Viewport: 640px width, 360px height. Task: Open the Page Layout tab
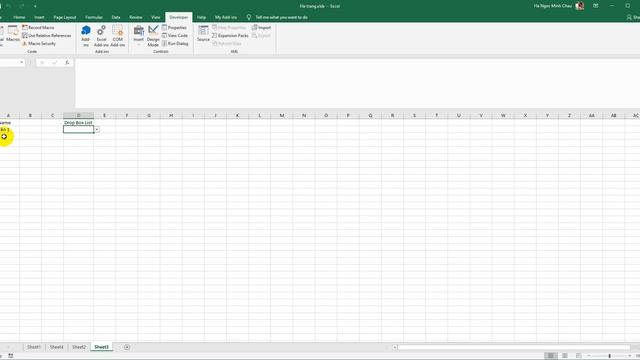(x=65, y=17)
